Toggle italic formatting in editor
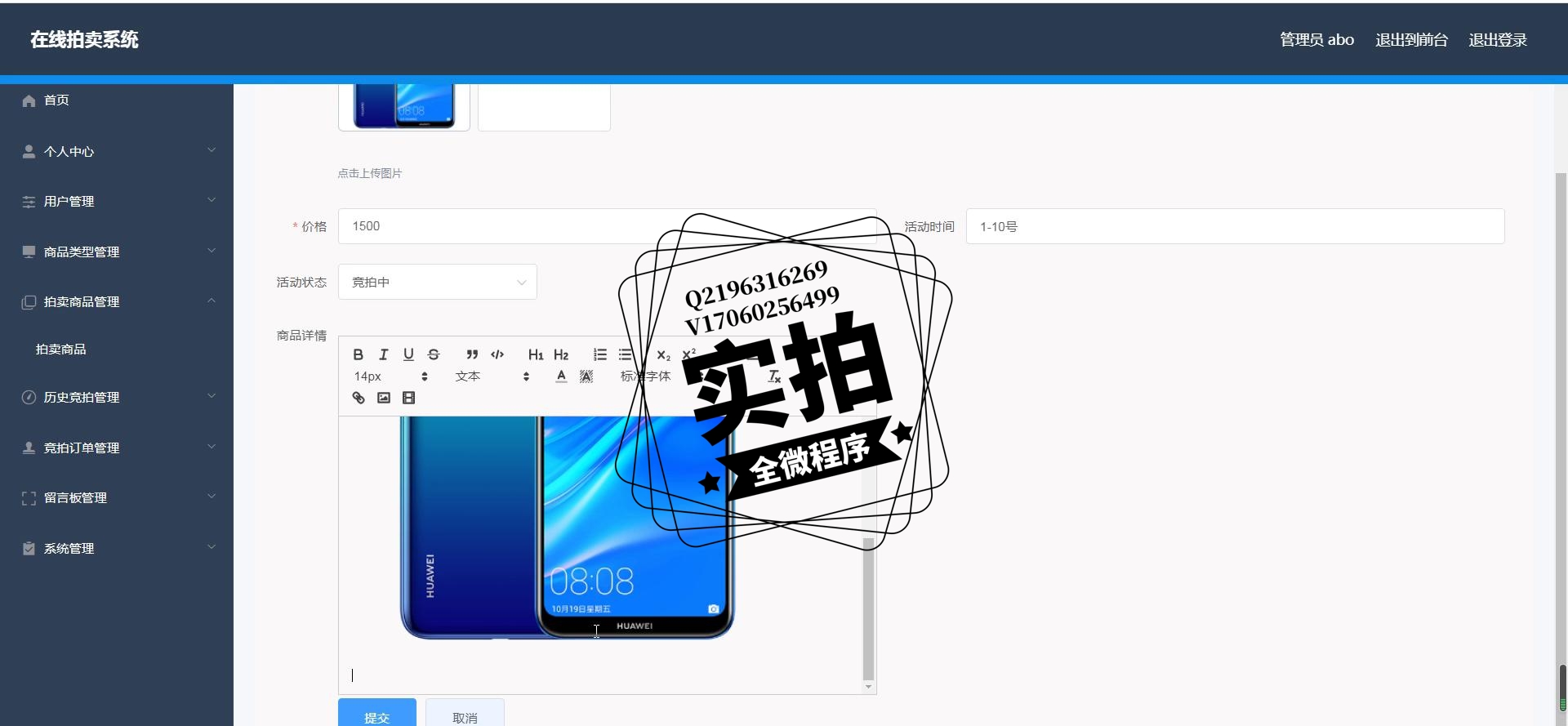The image size is (1568, 726). pyautogui.click(x=383, y=354)
